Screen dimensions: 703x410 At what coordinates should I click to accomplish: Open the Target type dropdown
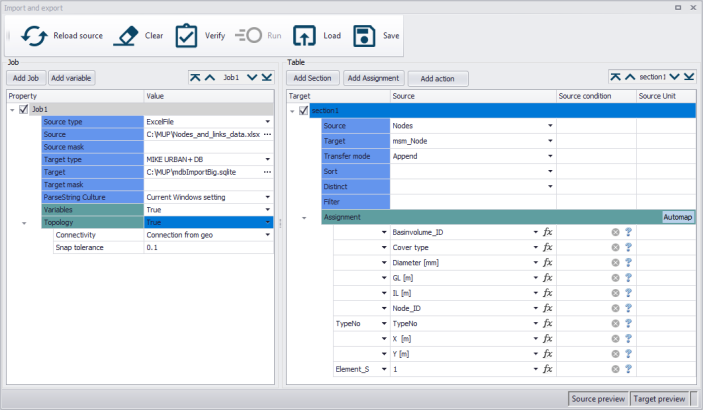(268, 159)
